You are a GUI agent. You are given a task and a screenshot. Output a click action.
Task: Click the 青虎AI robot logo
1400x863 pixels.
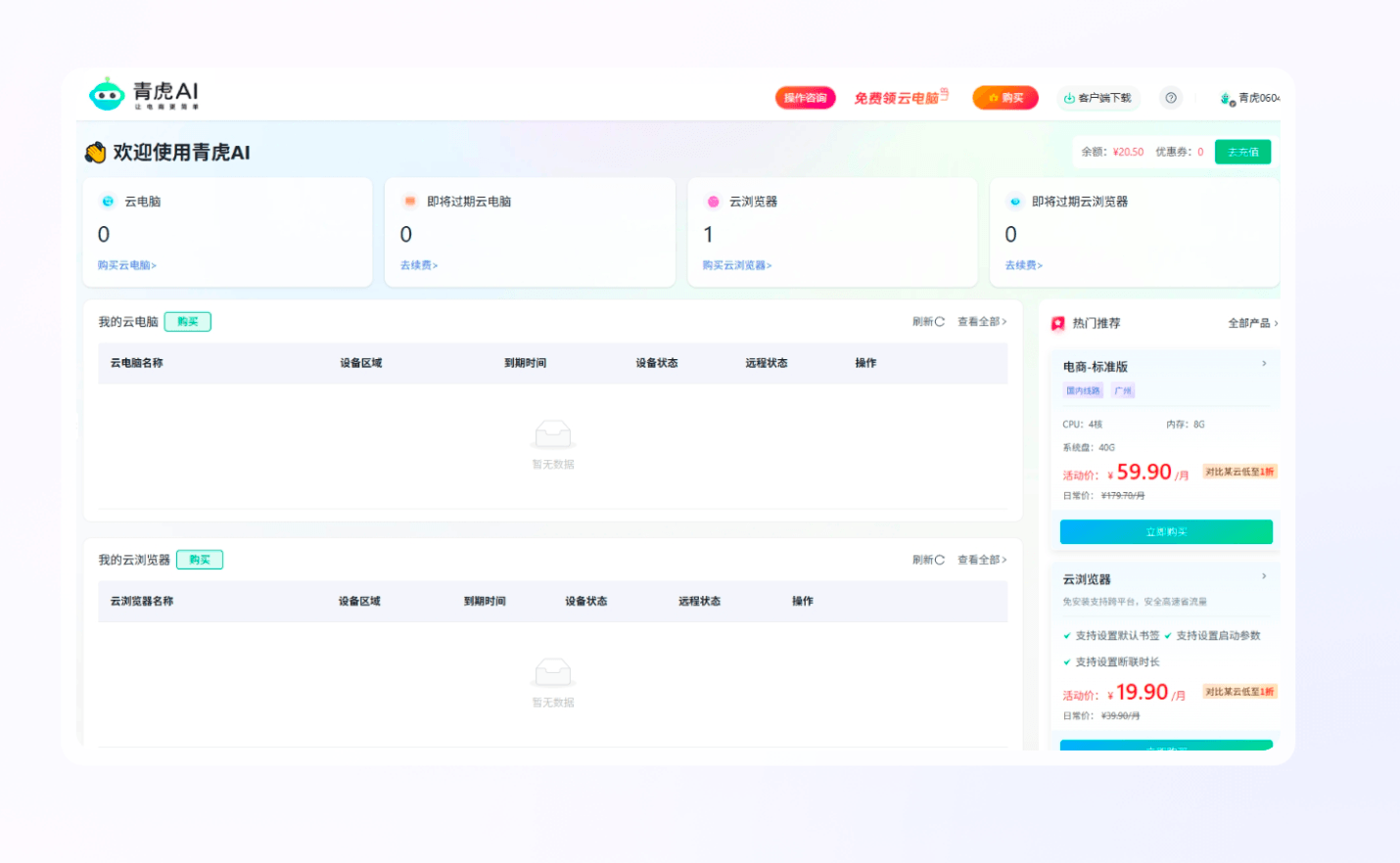pyautogui.click(x=107, y=94)
